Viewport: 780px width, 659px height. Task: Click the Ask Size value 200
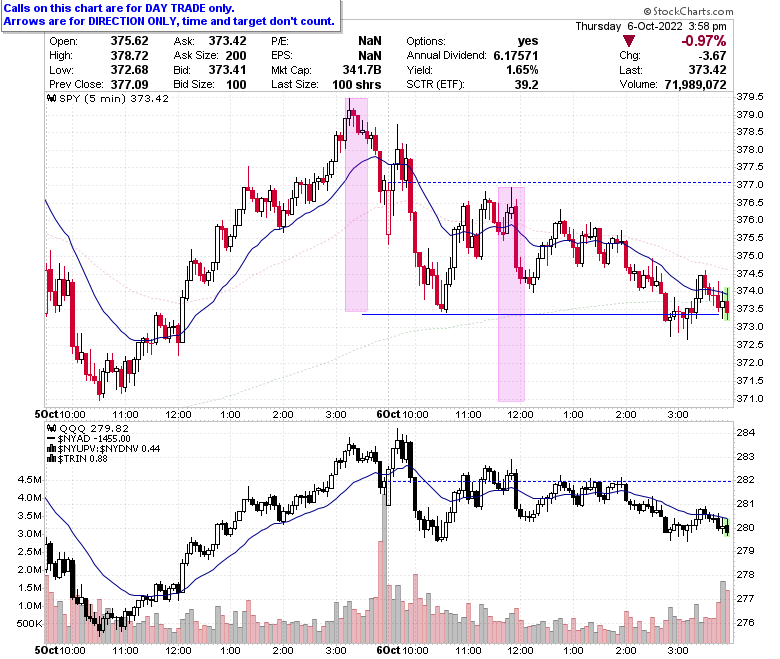click(236, 56)
